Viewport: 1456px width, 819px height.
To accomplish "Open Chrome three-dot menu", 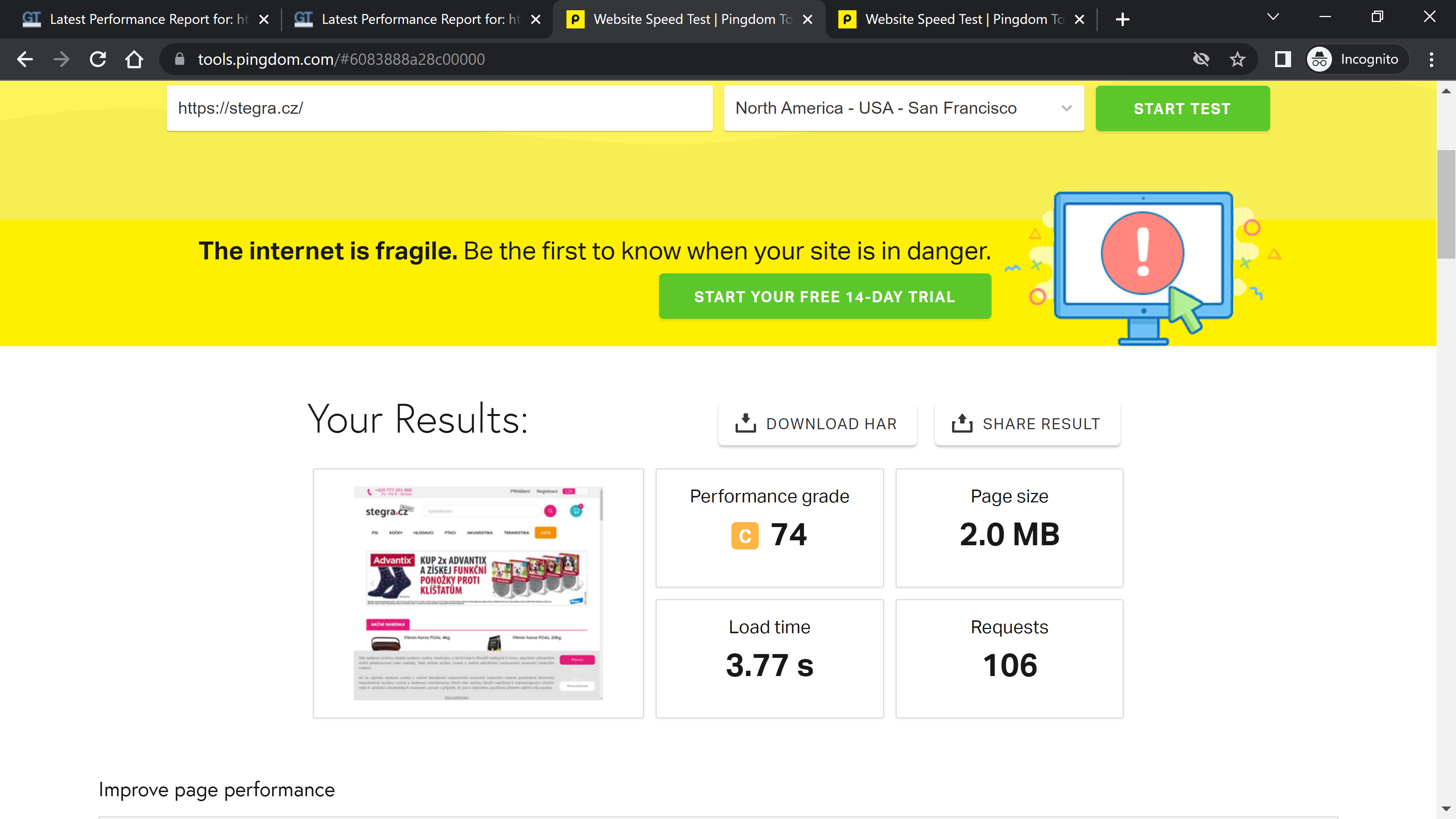I will pos(1431,60).
